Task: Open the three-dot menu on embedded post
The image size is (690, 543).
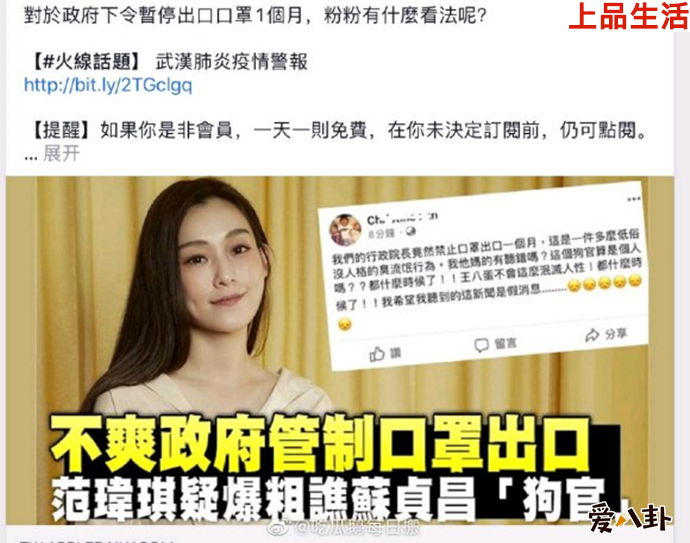Action: (634, 199)
